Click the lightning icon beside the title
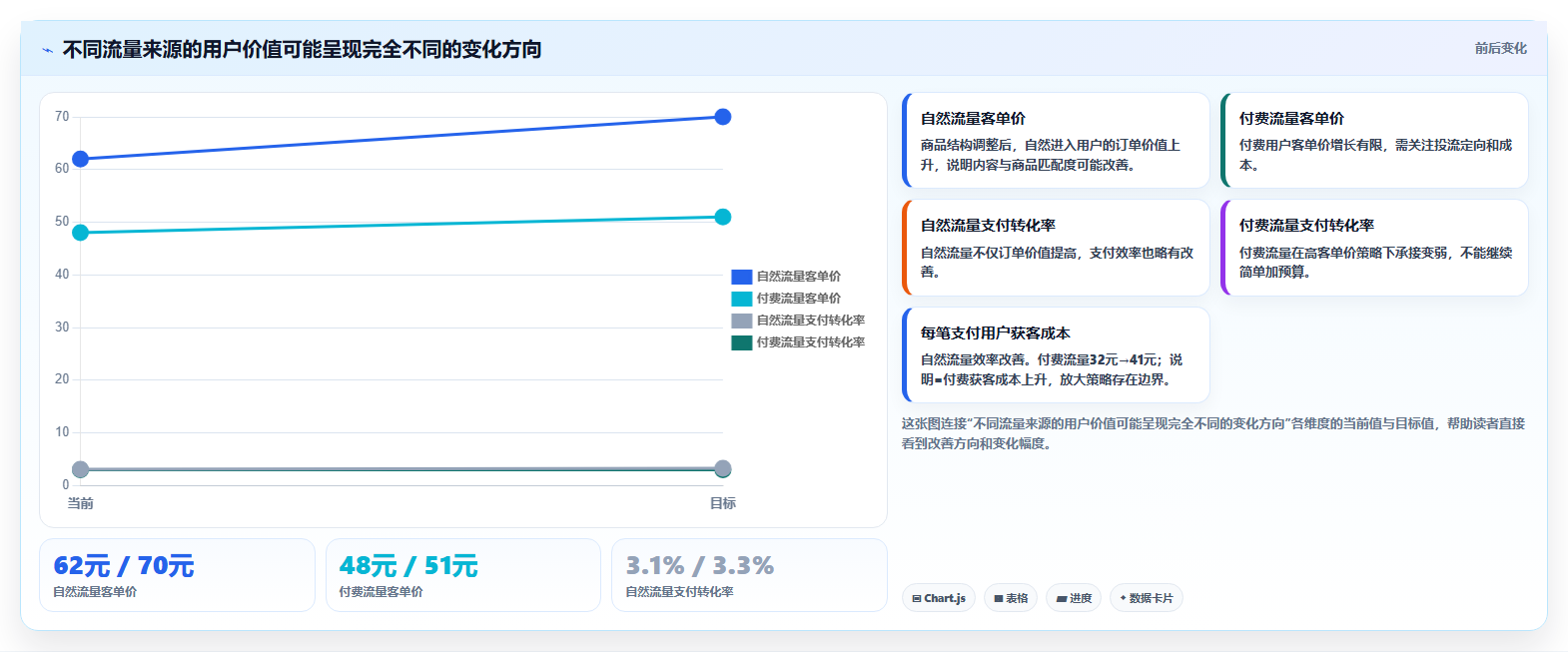This screenshot has height=652, width=1568. (47, 50)
